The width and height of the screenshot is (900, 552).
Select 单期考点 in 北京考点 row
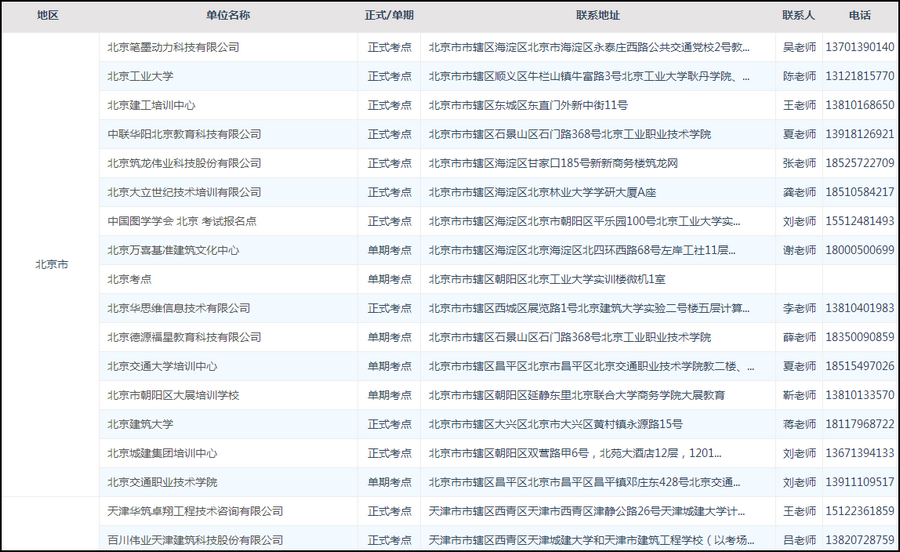pos(390,279)
